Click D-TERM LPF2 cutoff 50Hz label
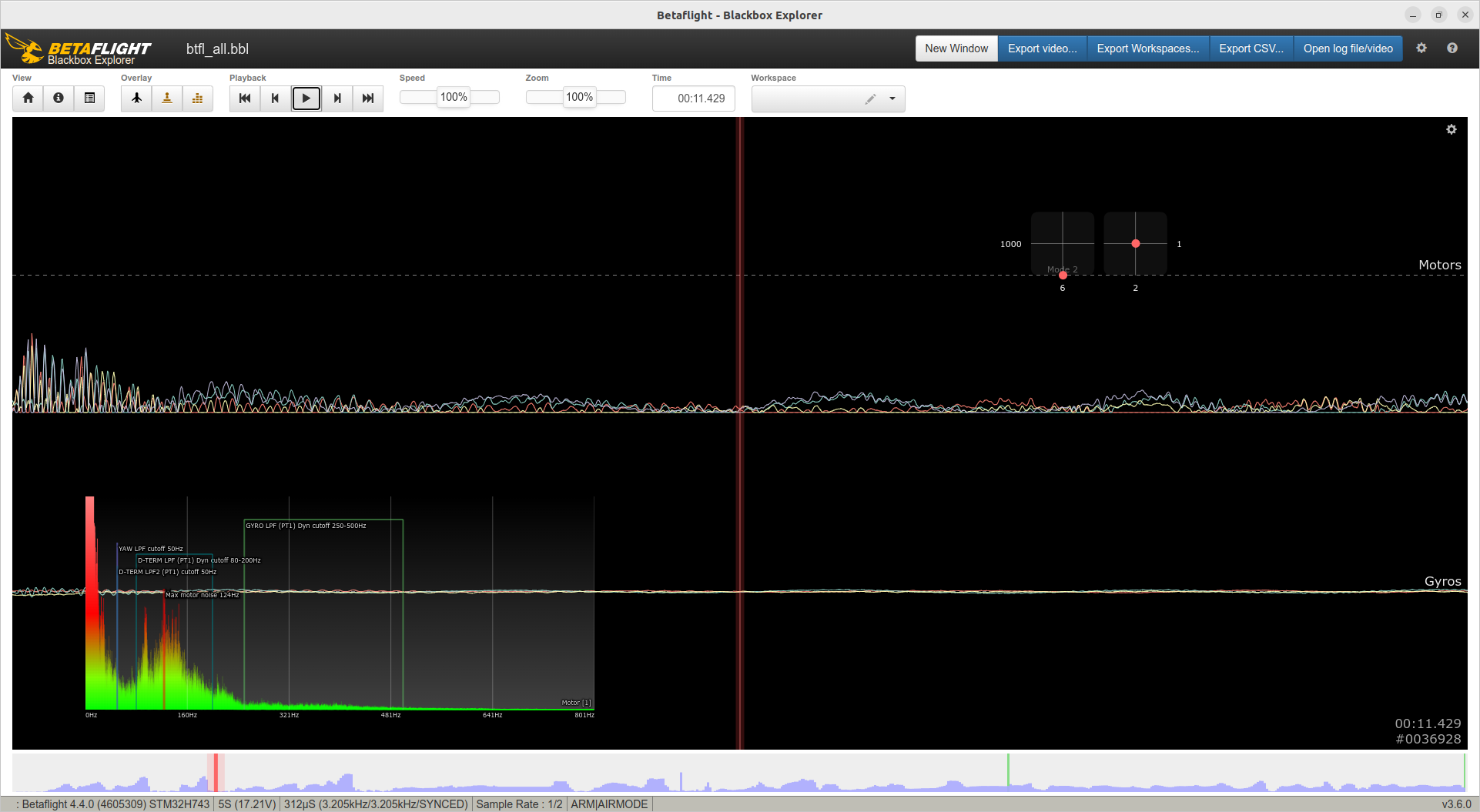This screenshot has width=1480, height=812. coord(167,572)
